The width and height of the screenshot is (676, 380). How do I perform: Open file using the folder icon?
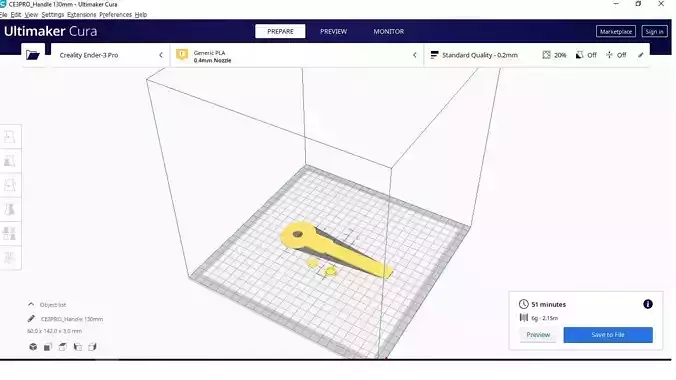[x=33, y=55]
